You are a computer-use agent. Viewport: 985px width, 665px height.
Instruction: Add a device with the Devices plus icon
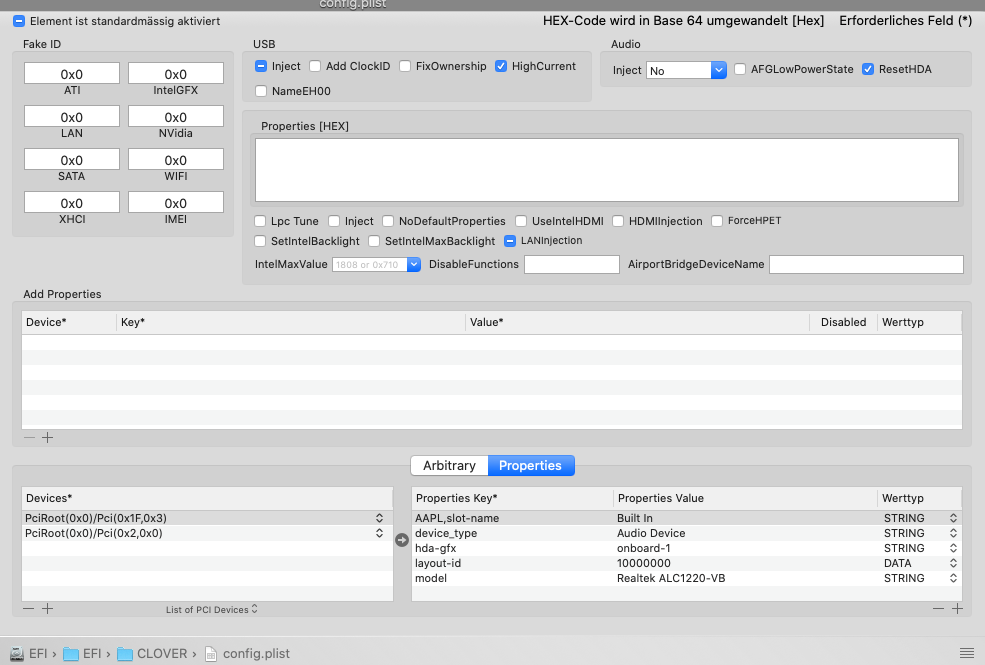click(x=48, y=608)
